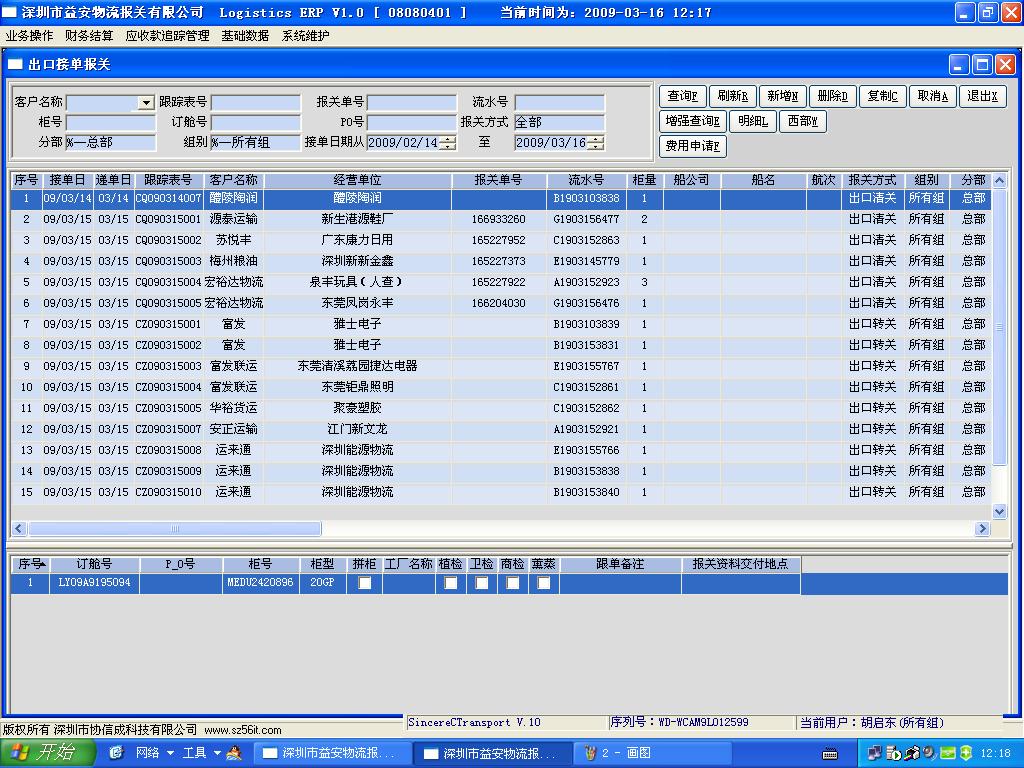Viewport: 1024px width, 768px height.
Task: Expand the 客户名称 dropdown list
Action: coord(146,103)
